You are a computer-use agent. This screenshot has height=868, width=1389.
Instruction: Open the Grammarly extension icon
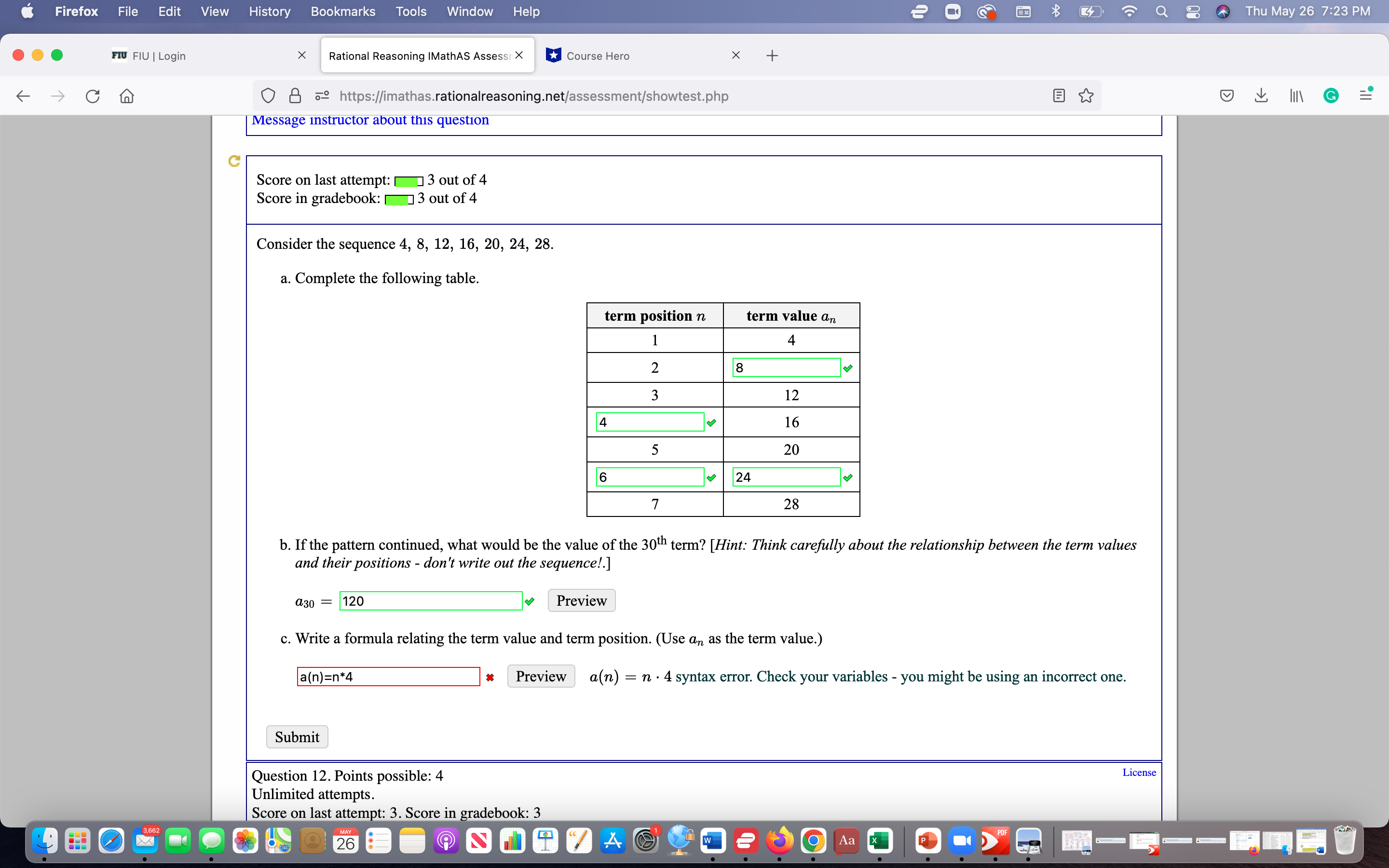pos(1331,95)
